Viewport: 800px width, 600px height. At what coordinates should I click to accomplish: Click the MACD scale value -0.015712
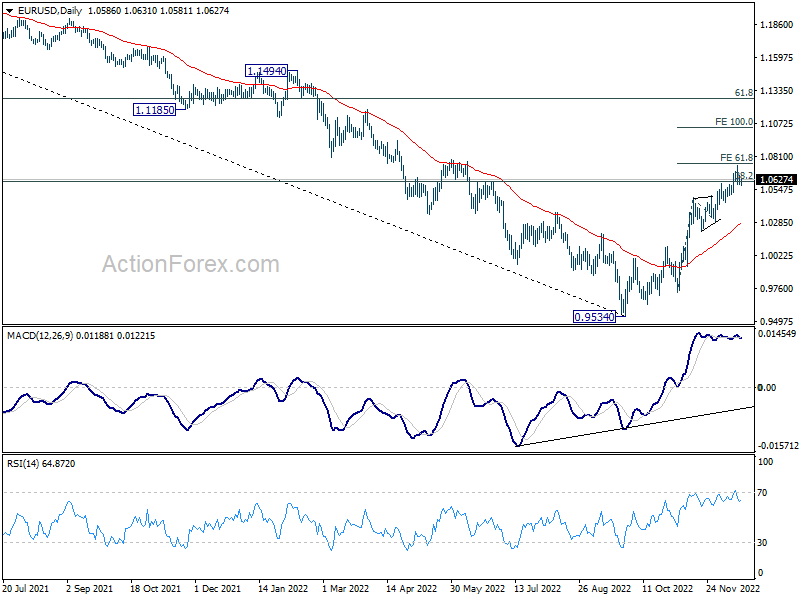(778, 445)
